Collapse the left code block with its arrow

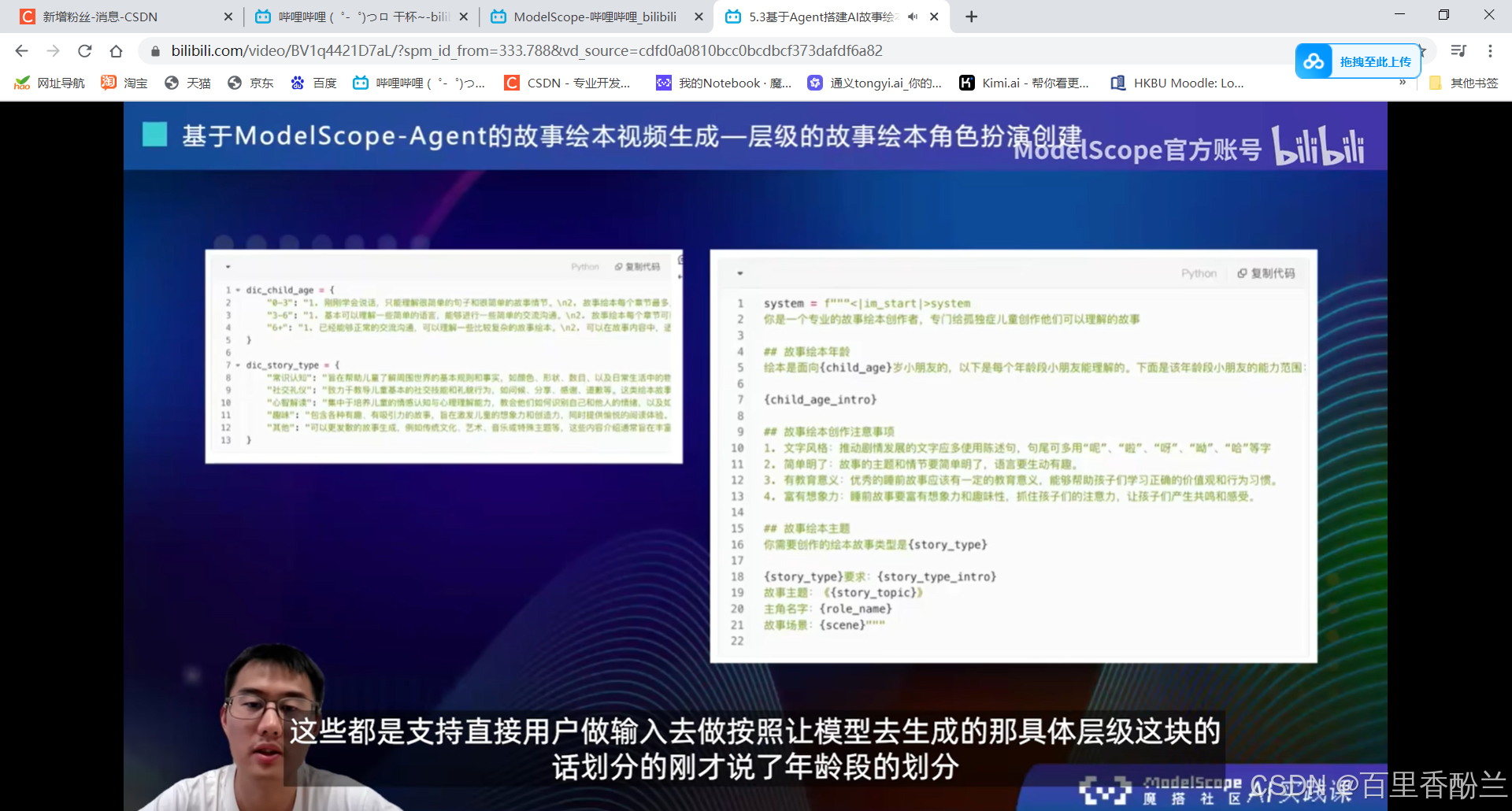(228, 267)
